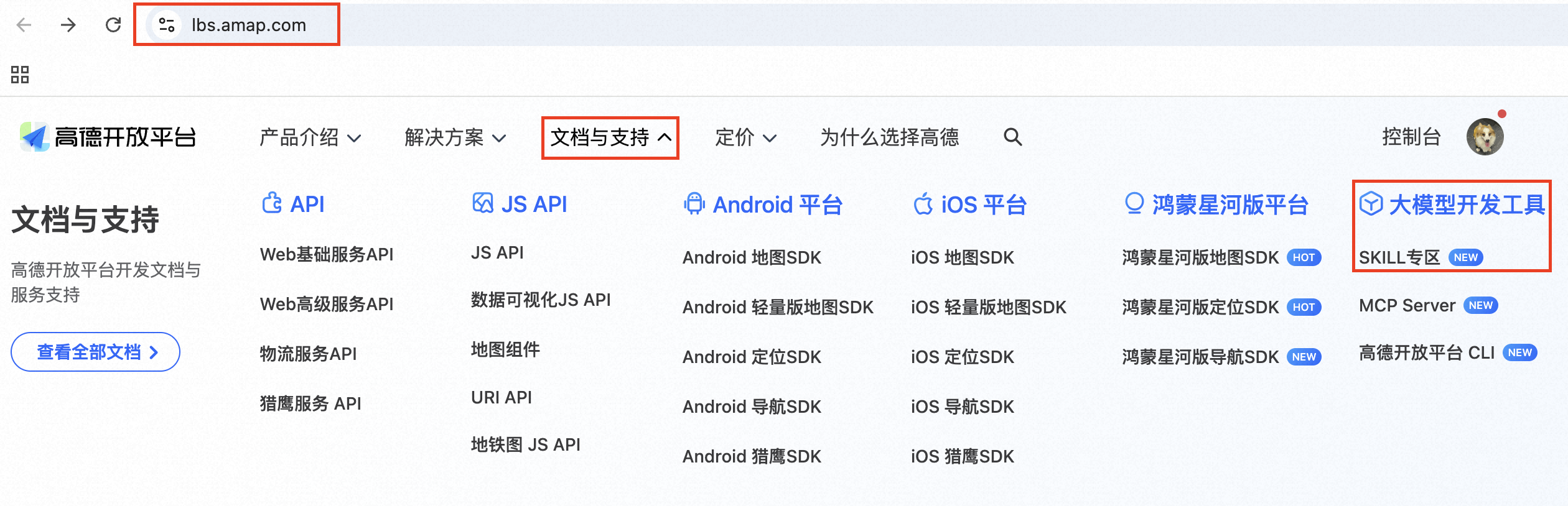Open the API section heading
This screenshot has height=506, width=1568.
point(307,204)
